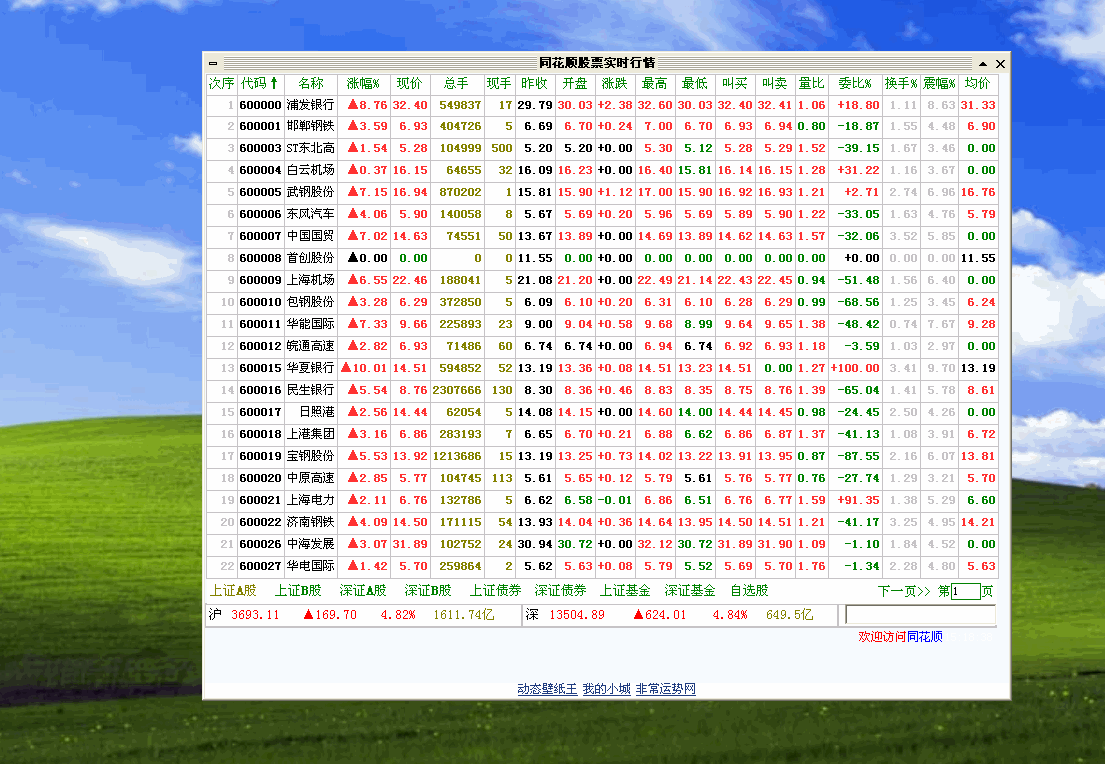Select stock 日照港
Viewport: 1105px width, 764px height.
pyautogui.click(x=317, y=412)
